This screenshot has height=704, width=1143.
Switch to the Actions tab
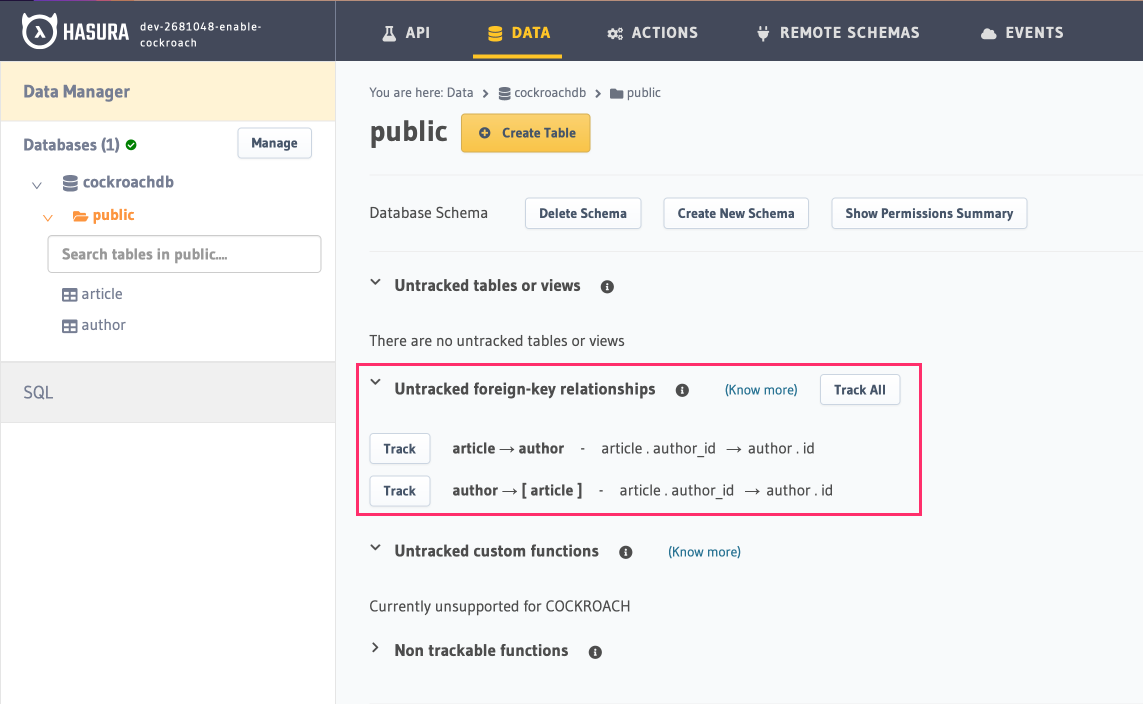pyautogui.click(x=652, y=33)
